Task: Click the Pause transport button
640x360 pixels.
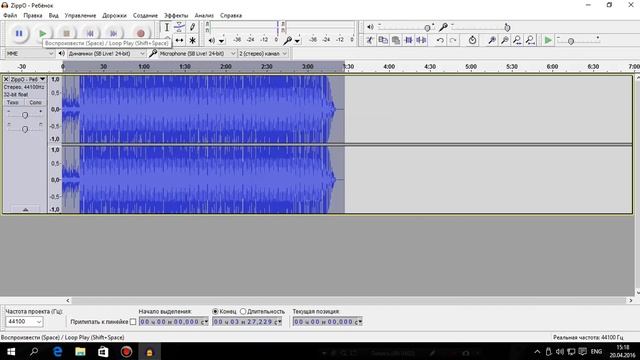Action: (19, 33)
